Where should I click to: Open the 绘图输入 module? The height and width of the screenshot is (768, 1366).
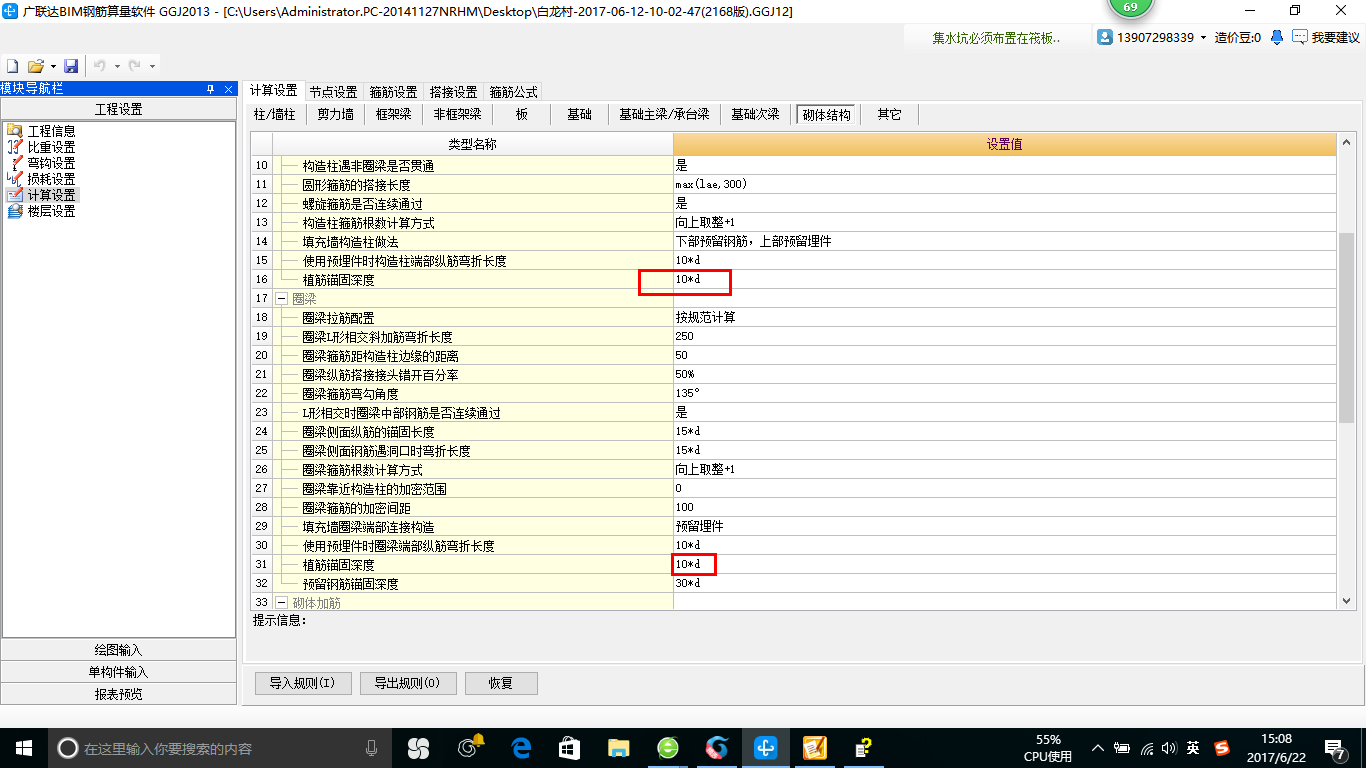[118, 650]
